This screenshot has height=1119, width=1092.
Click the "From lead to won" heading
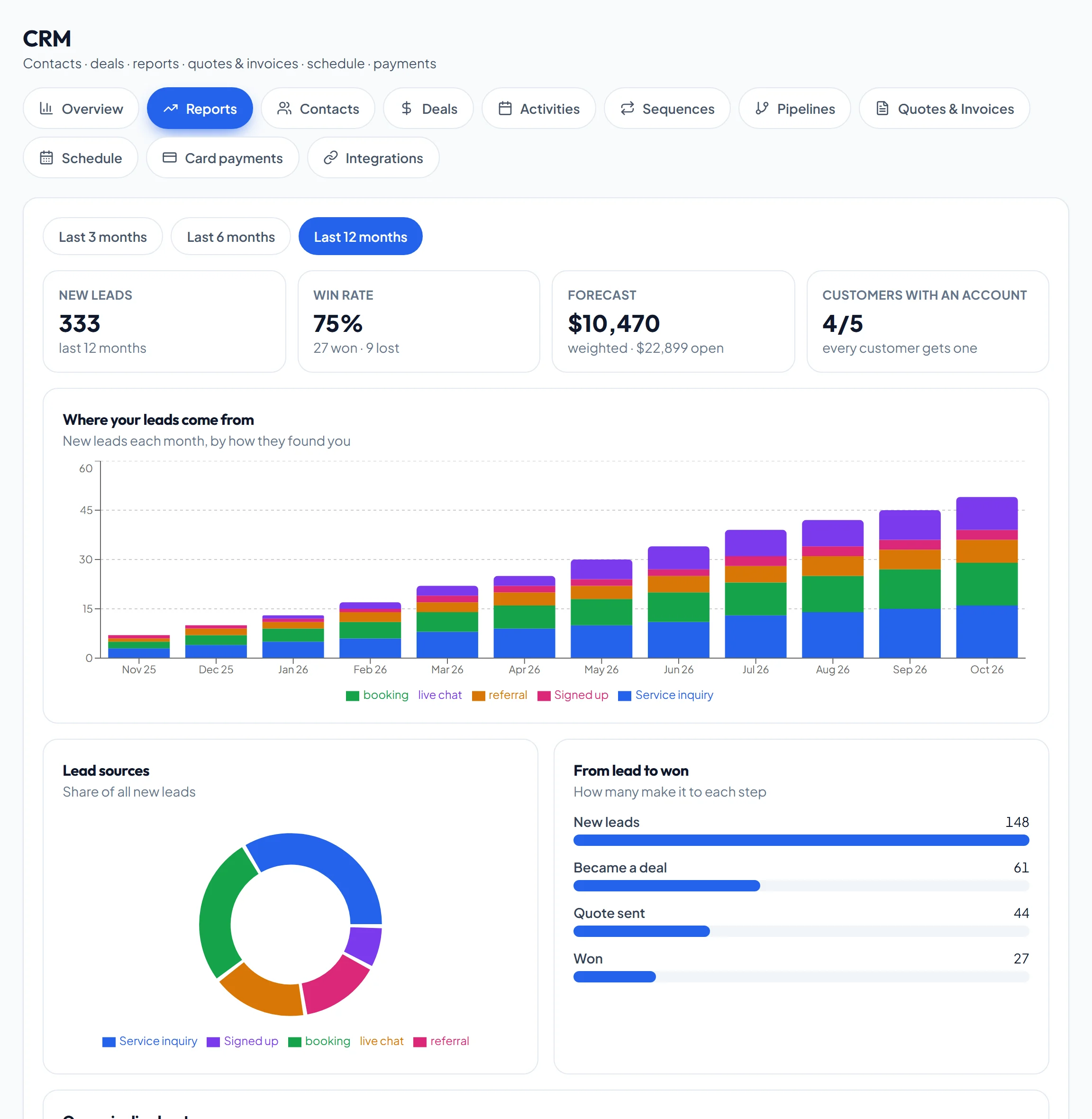(631, 771)
